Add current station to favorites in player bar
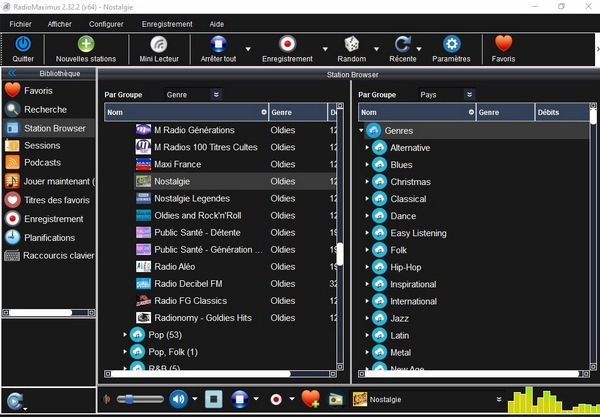 pos(309,399)
